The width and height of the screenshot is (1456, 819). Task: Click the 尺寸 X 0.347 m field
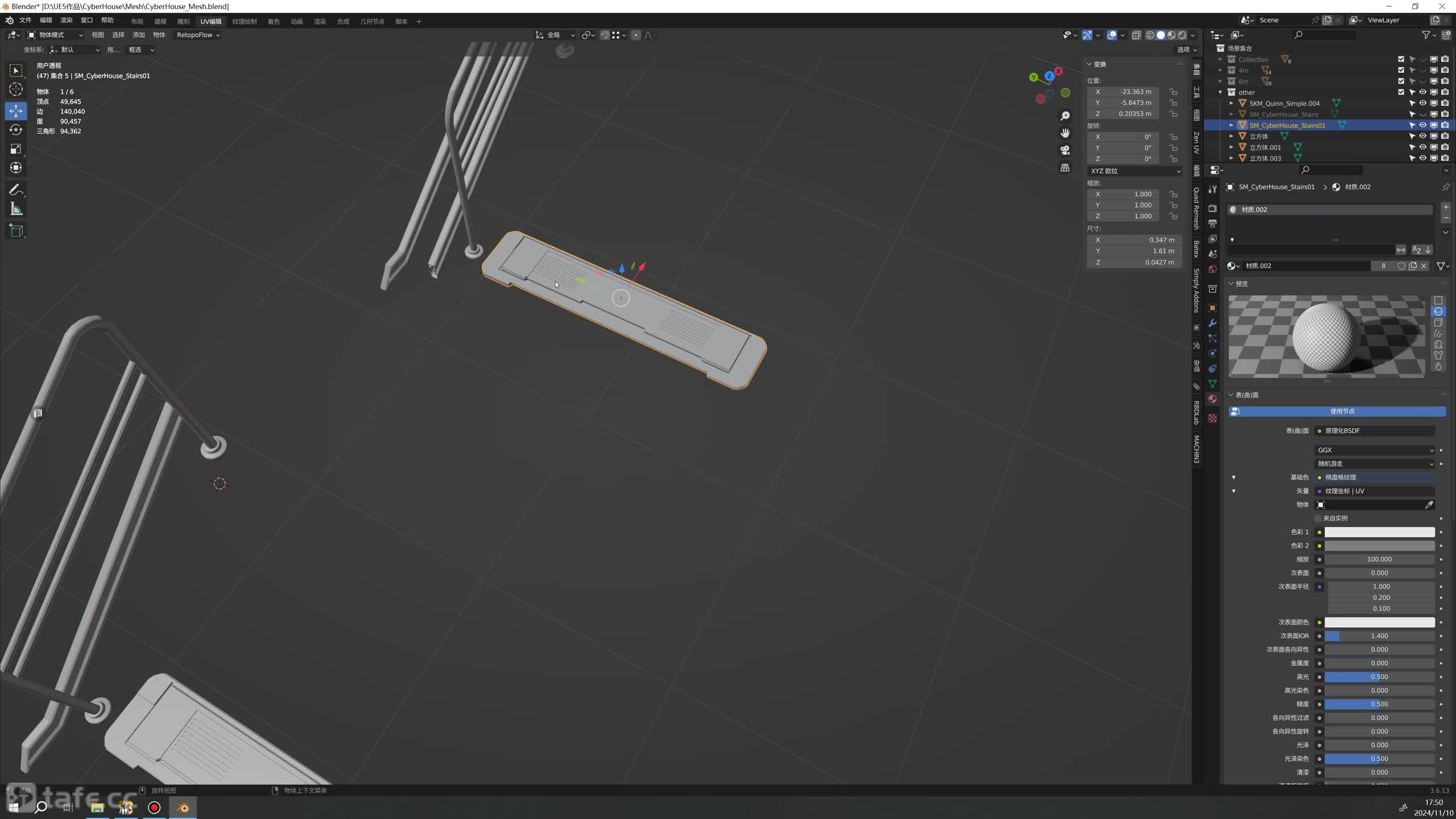point(1135,240)
